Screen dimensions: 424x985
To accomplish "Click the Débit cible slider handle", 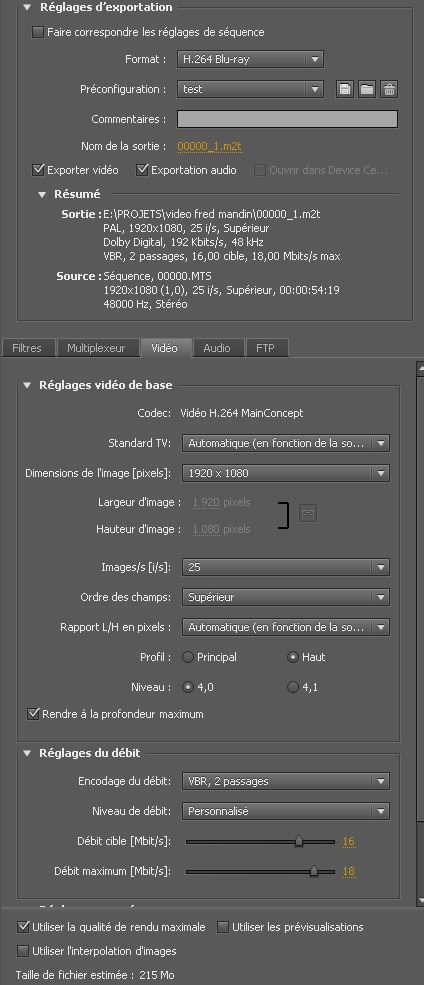I will (299, 841).
